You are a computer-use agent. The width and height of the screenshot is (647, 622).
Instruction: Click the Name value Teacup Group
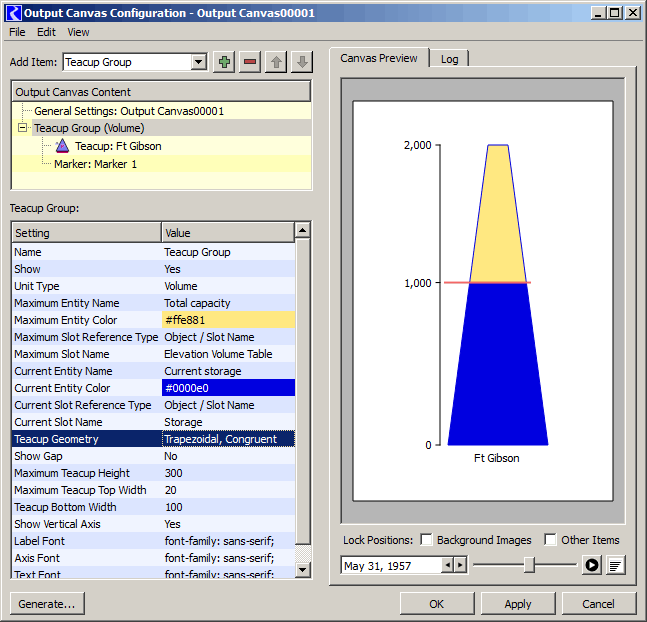coord(228,252)
